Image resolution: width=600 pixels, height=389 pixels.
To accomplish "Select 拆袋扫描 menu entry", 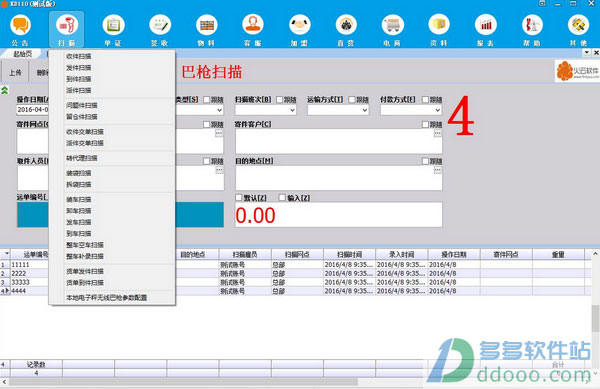I will [x=78, y=184].
